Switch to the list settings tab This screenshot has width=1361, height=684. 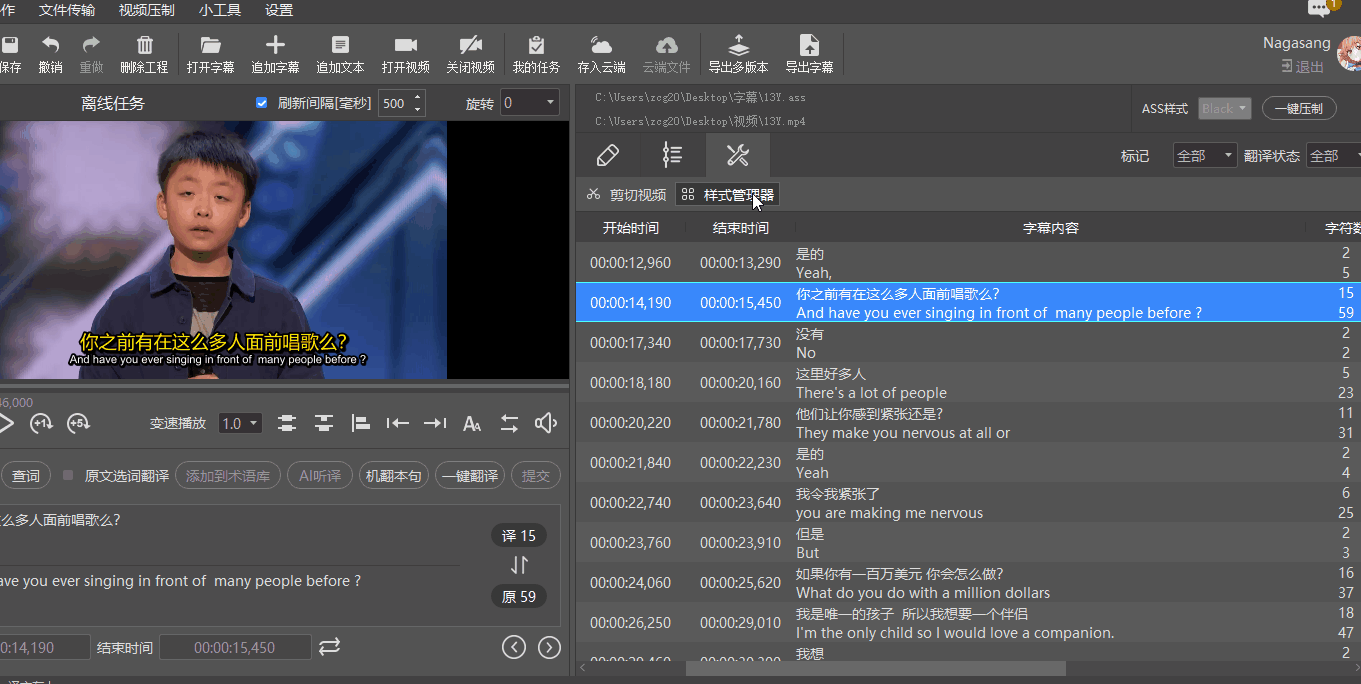point(672,155)
